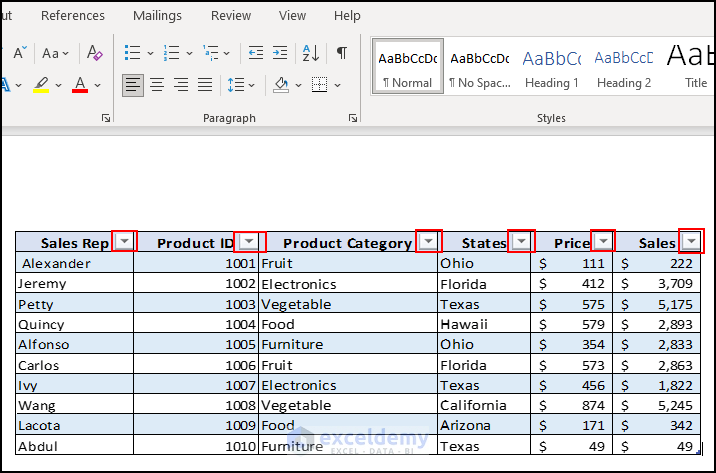Open the Borders dropdown arrow
Screen dimensions: 716x473
click(337, 85)
